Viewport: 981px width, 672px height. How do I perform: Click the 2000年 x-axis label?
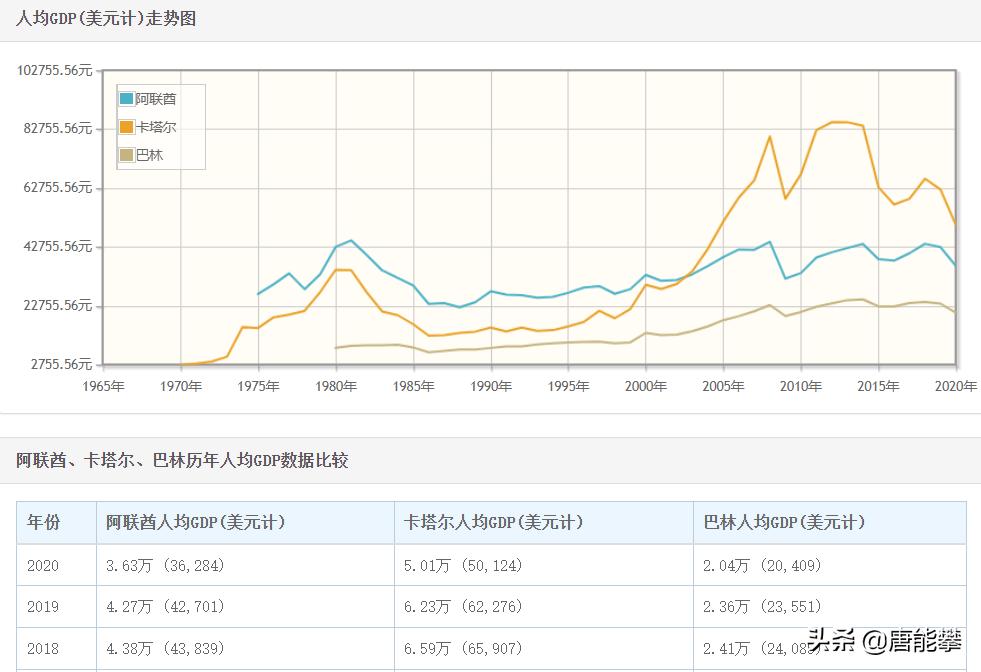pyautogui.click(x=645, y=387)
